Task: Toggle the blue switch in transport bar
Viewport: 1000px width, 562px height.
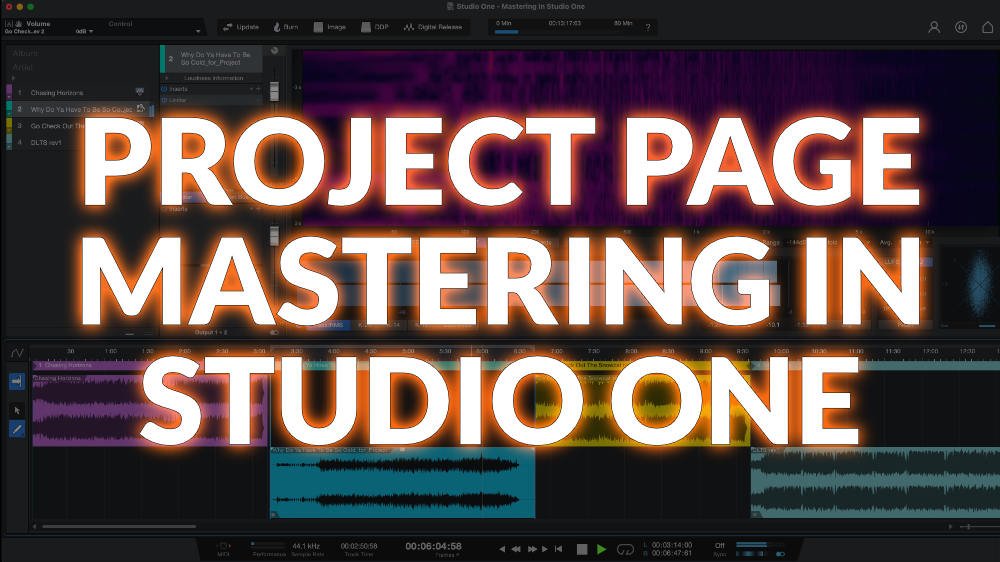Action: click(x=780, y=554)
